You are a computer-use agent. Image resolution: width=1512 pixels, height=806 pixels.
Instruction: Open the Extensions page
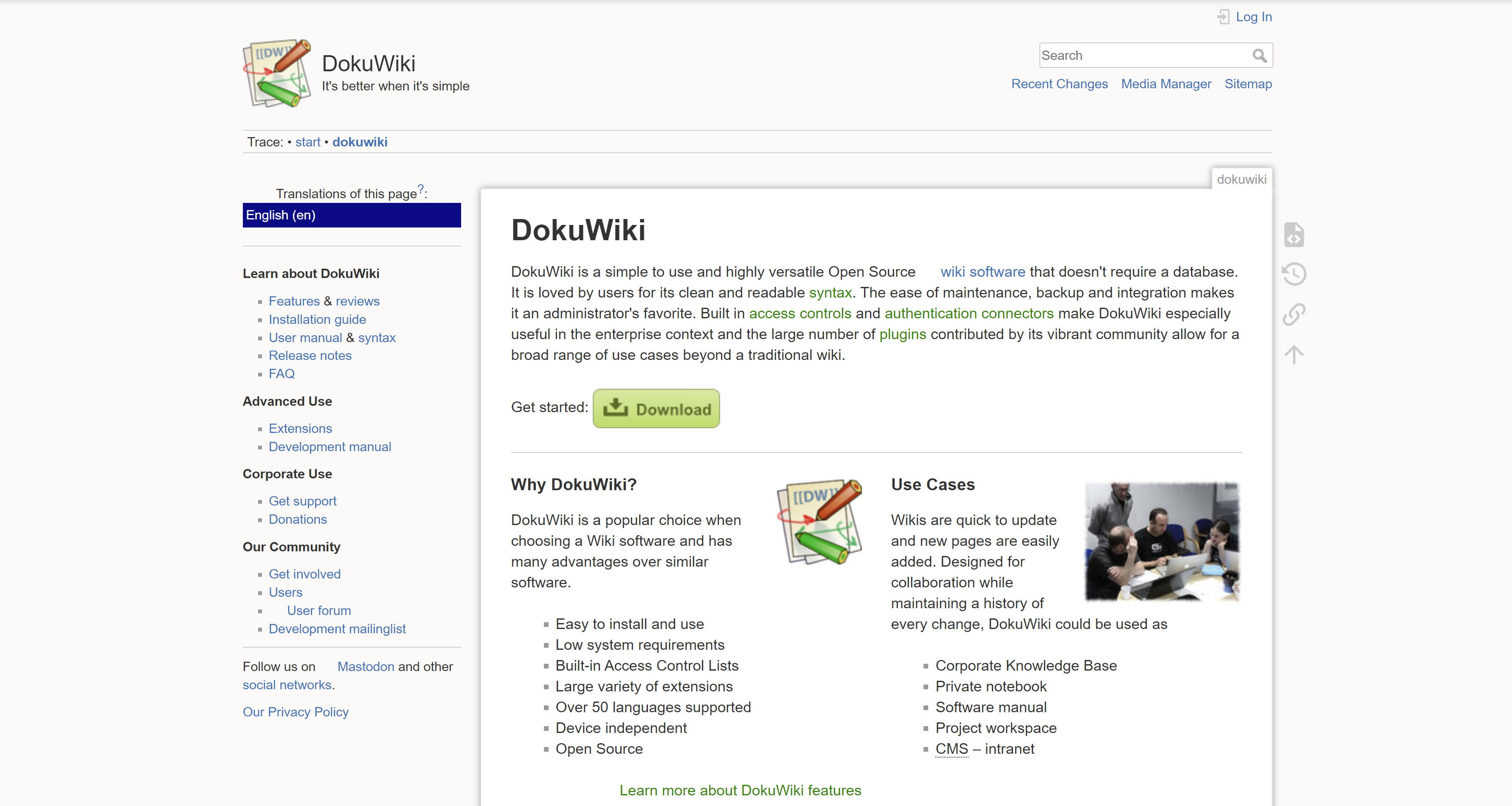(x=300, y=428)
